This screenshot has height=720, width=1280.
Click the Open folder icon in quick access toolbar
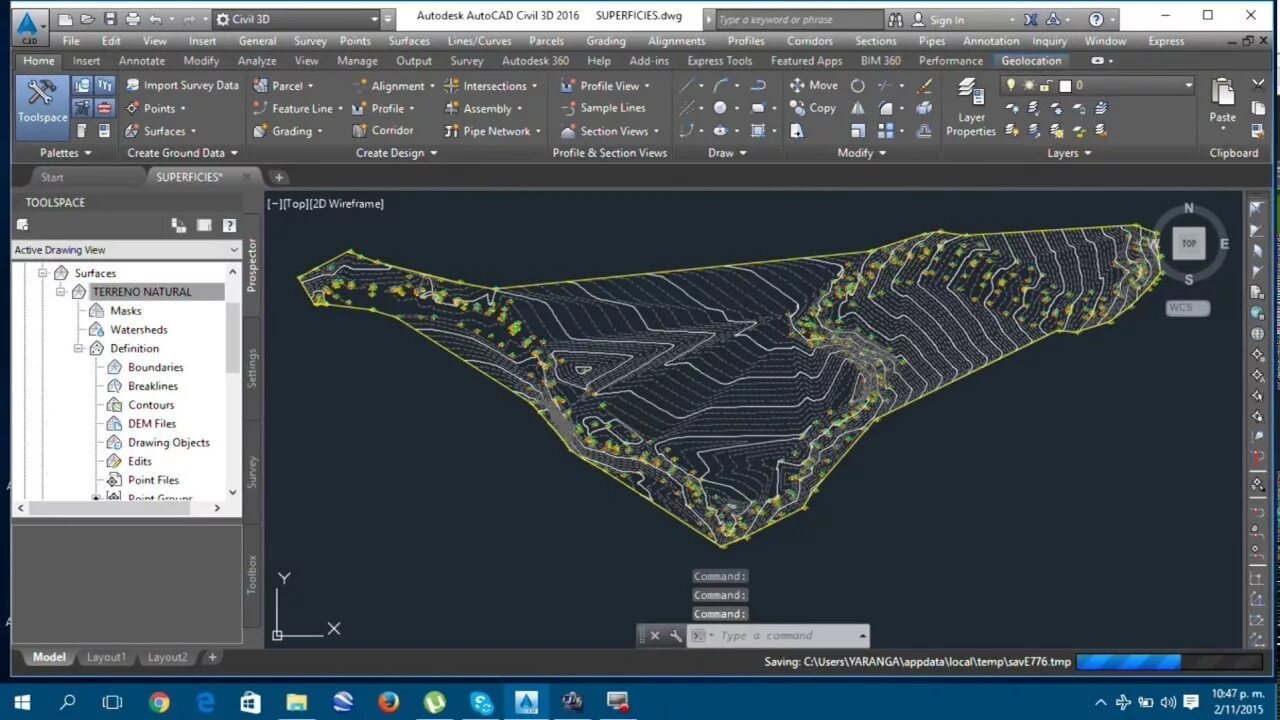point(87,19)
